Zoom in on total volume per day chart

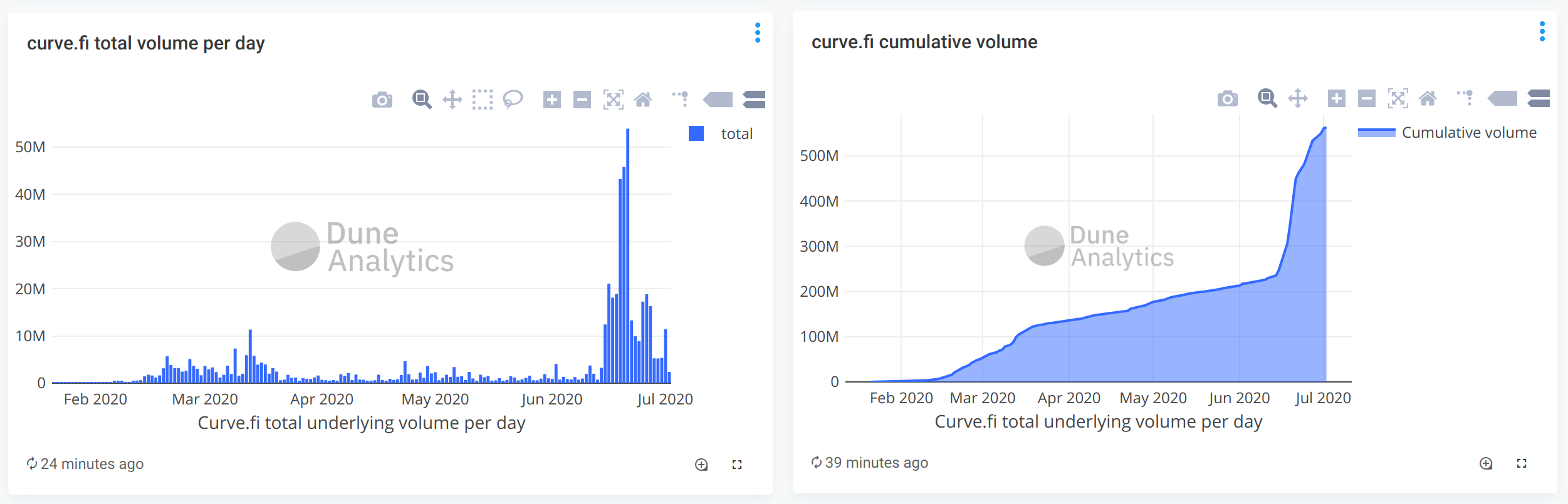[x=552, y=100]
